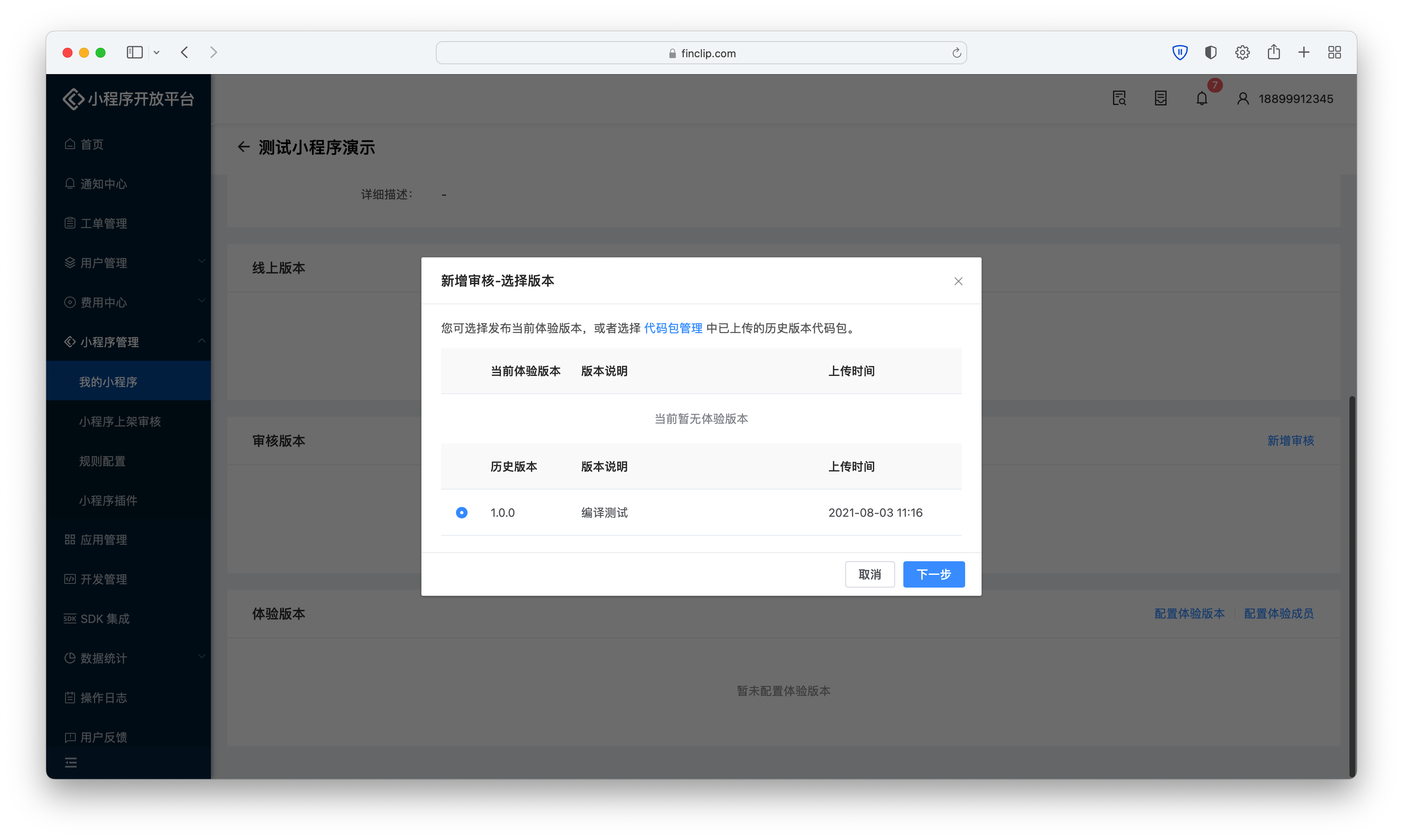Viewport: 1403px width, 840px height.
Task: Open 通知中心 in the sidebar
Action: pos(129,184)
